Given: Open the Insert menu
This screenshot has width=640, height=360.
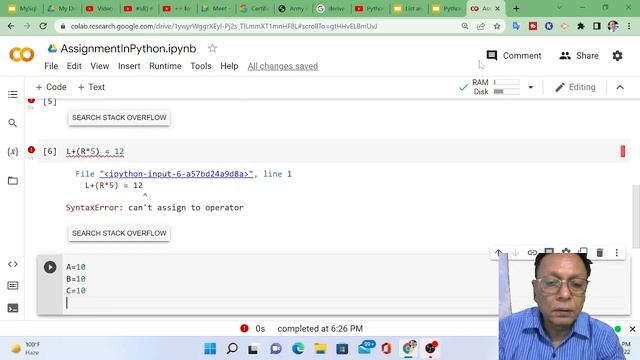Looking at the screenshot, I should coord(129,66).
